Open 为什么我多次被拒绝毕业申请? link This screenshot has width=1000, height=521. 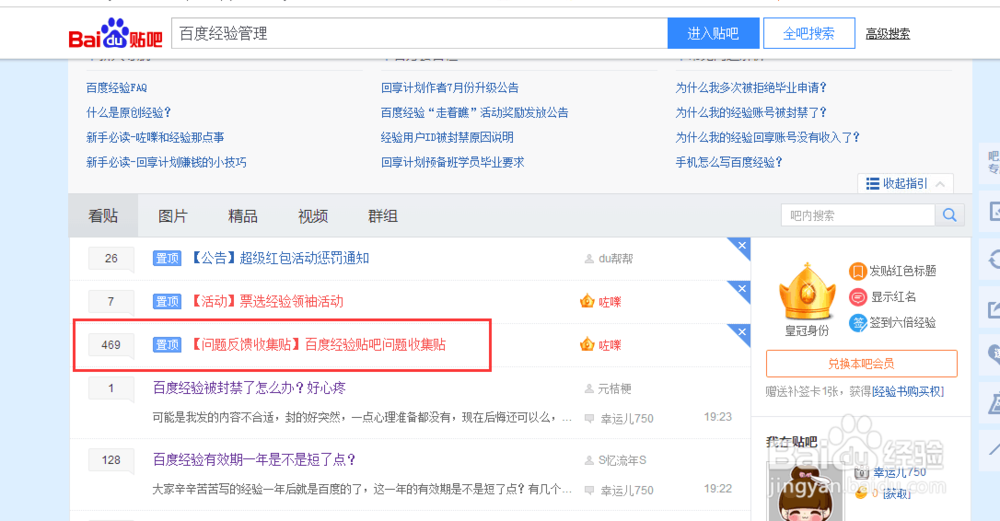click(751, 88)
